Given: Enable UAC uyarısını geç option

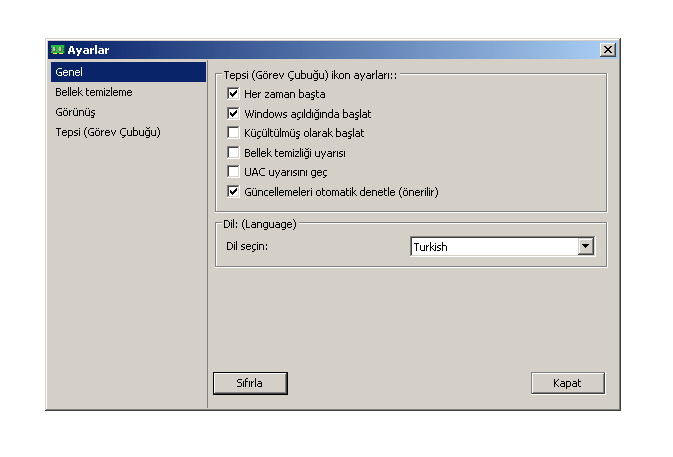Looking at the screenshot, I should [233, 172].
